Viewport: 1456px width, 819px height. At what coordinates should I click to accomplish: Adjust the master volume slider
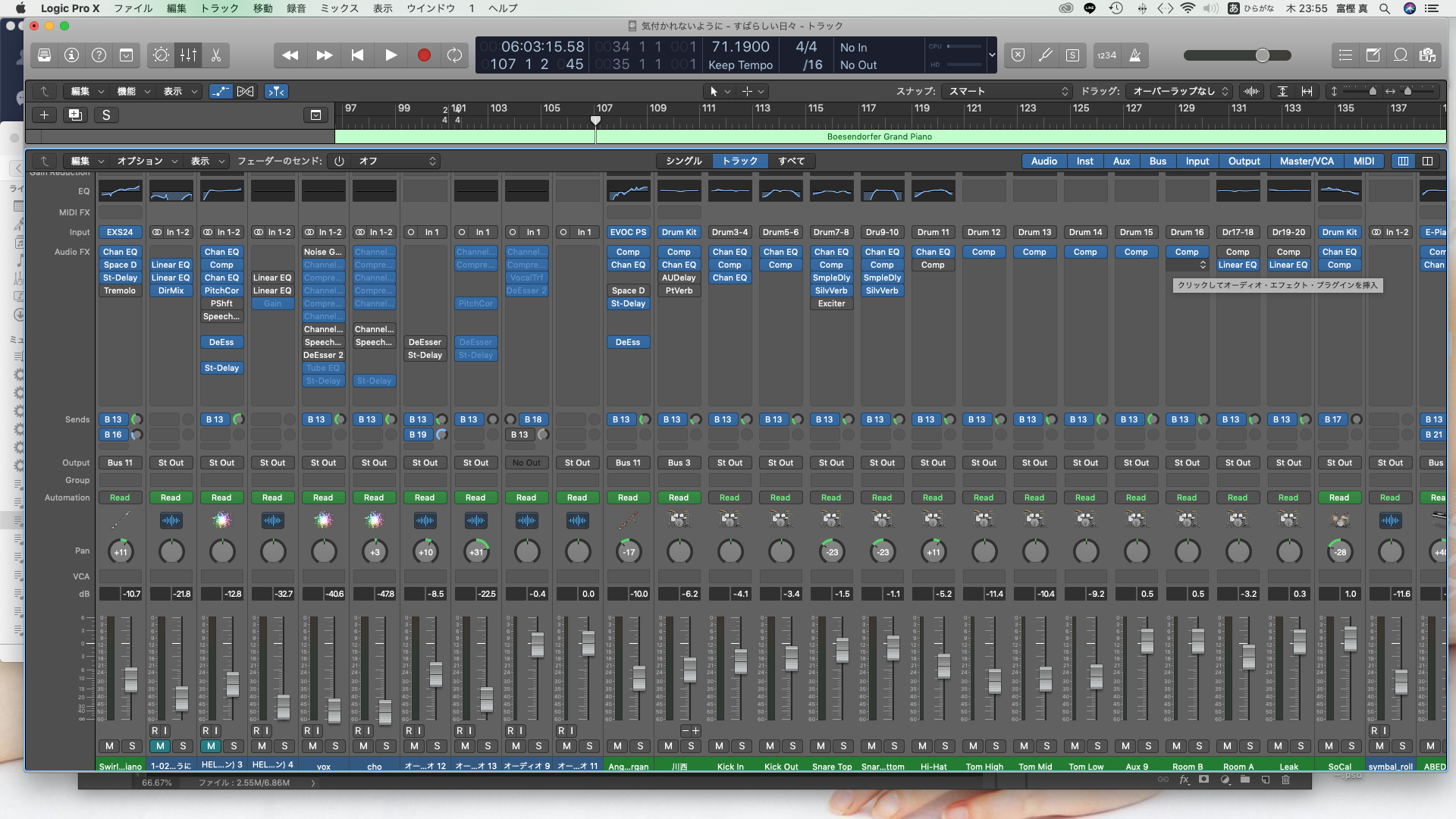1262,55
